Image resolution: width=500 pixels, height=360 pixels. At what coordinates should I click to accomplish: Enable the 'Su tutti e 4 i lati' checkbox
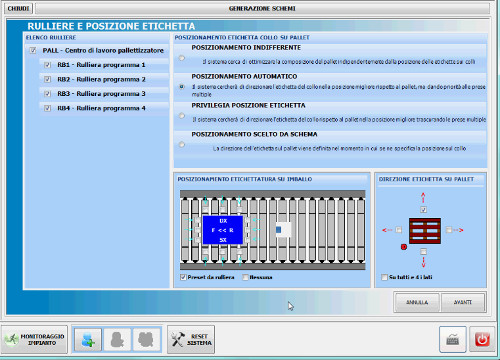(384, 277)
